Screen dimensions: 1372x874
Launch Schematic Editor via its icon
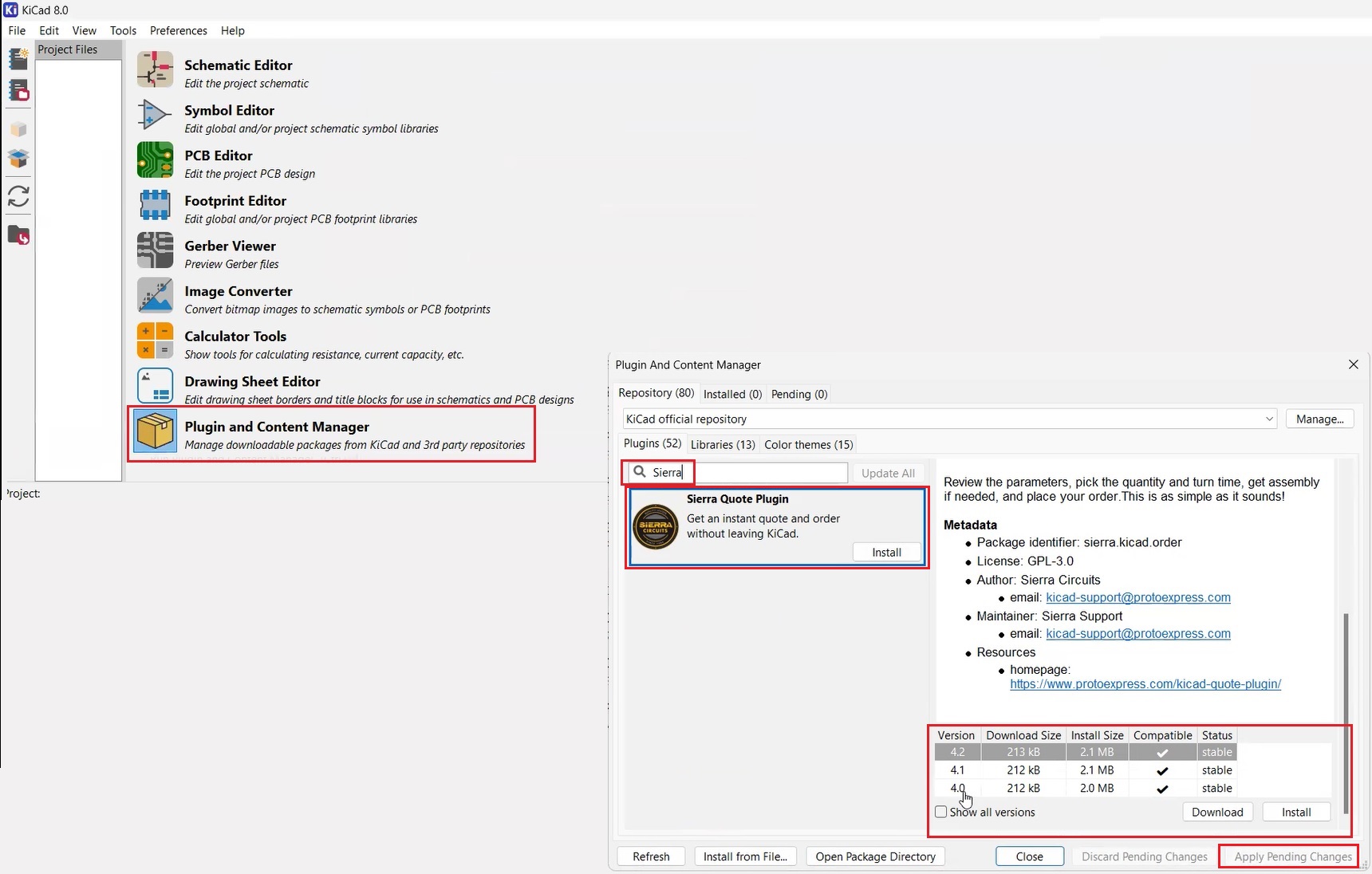tap(155, 69)
